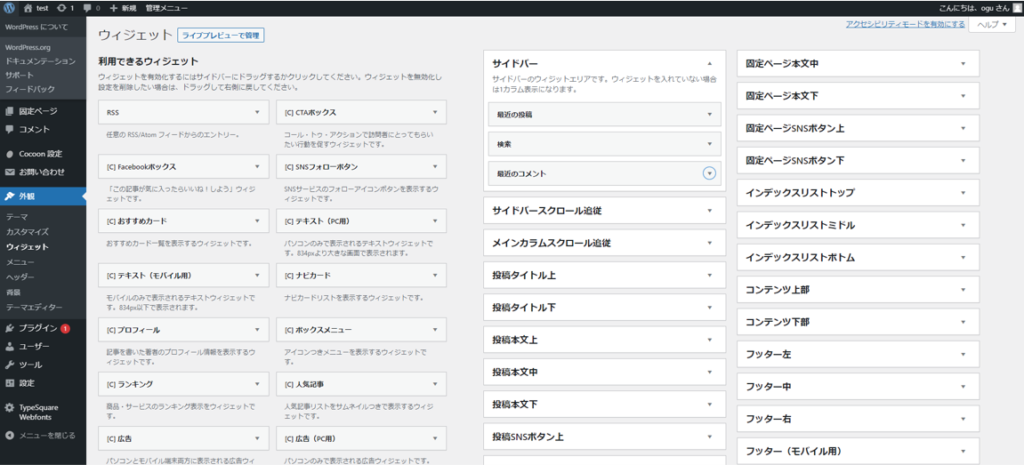Open the ヘルプ dropdown tab

coord(992,24)
